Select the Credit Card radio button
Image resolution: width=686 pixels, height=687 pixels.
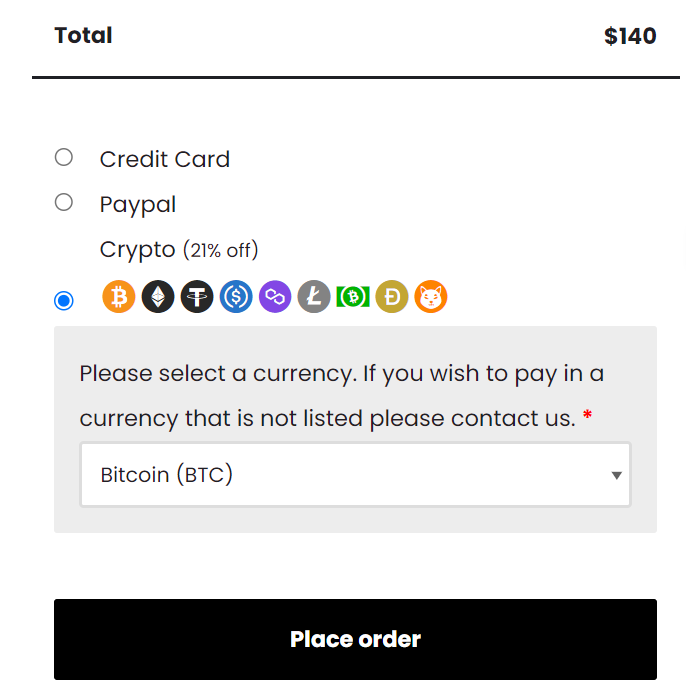click(x=64, y=157)
